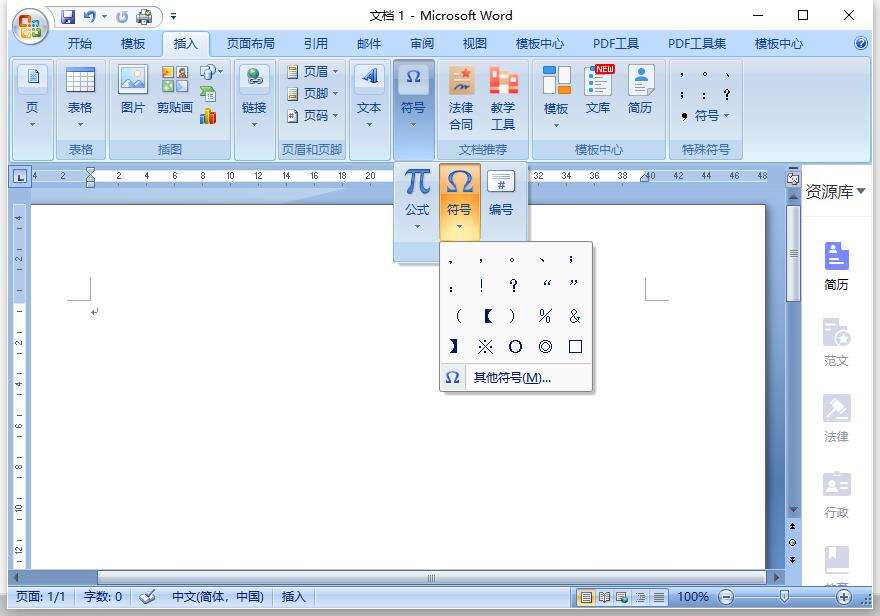Image resolution: width=880 pixels, height=616 pixels.
Task: Insert an equation with 公式
Action: pyautogui.click(x=417, y=199)
